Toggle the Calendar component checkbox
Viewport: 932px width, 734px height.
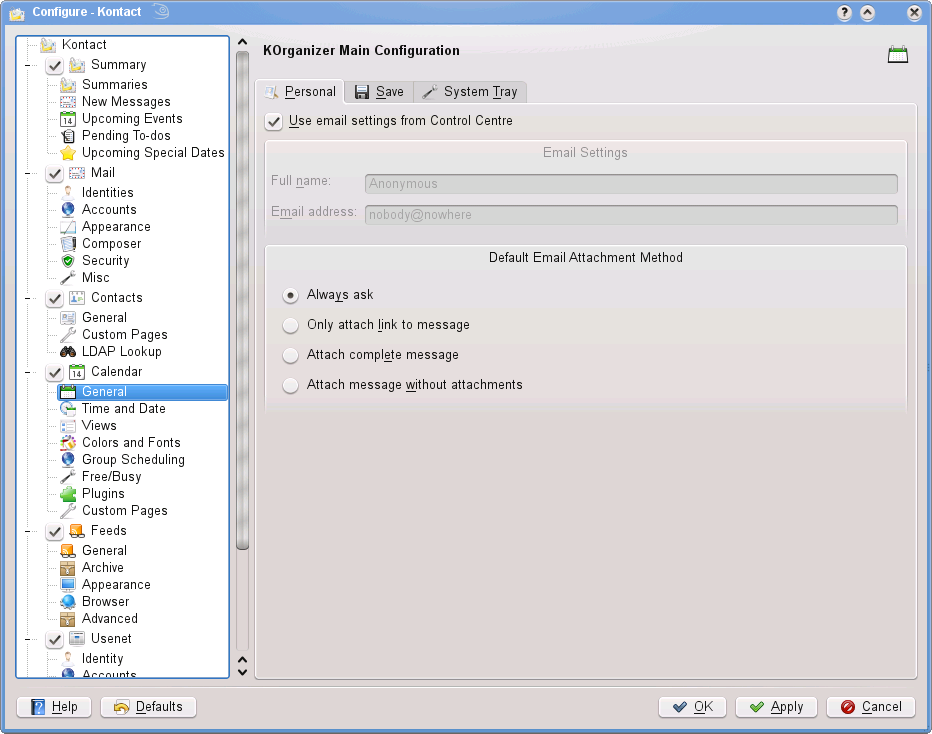click(55, 372)
